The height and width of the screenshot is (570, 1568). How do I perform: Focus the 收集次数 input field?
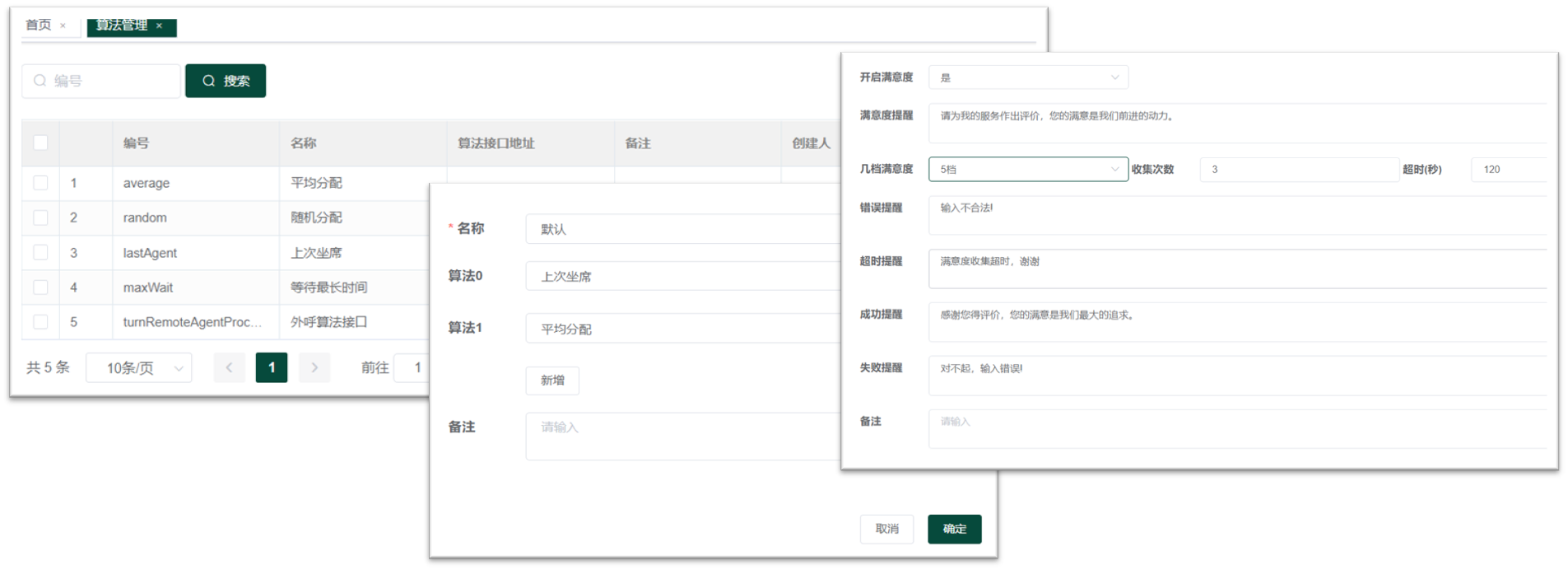1299,169
